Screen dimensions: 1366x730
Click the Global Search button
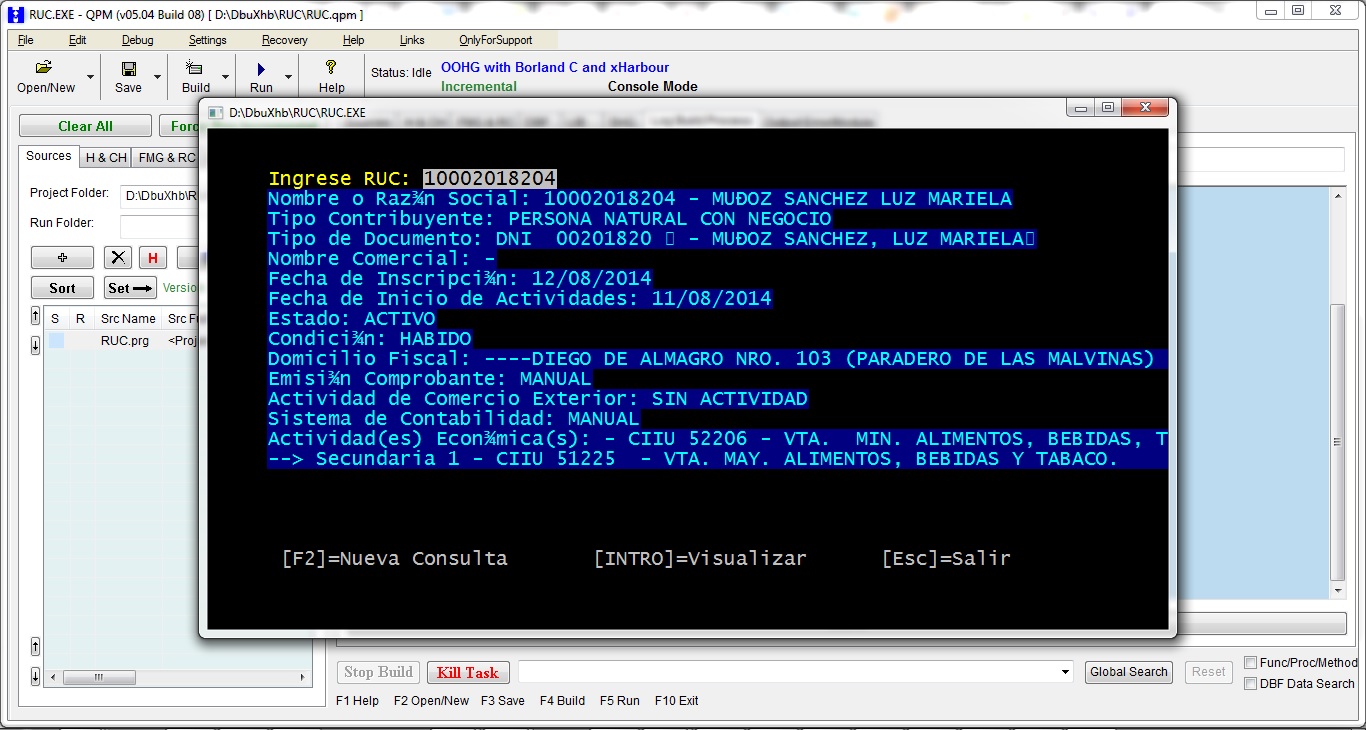click(x=1129, y=672)
